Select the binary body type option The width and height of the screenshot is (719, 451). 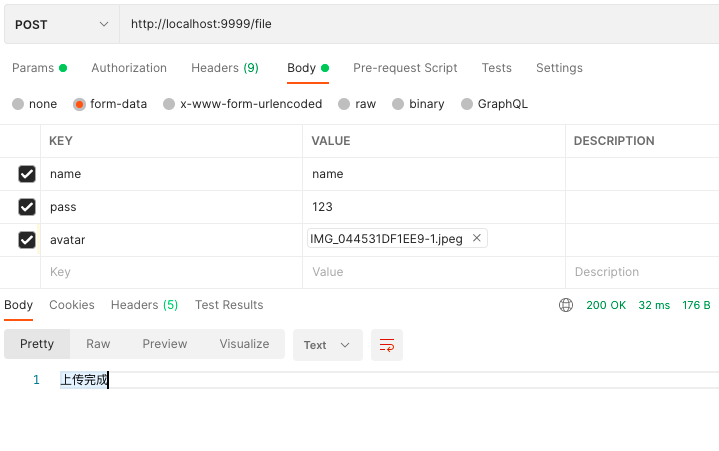(x=399, y=104)
